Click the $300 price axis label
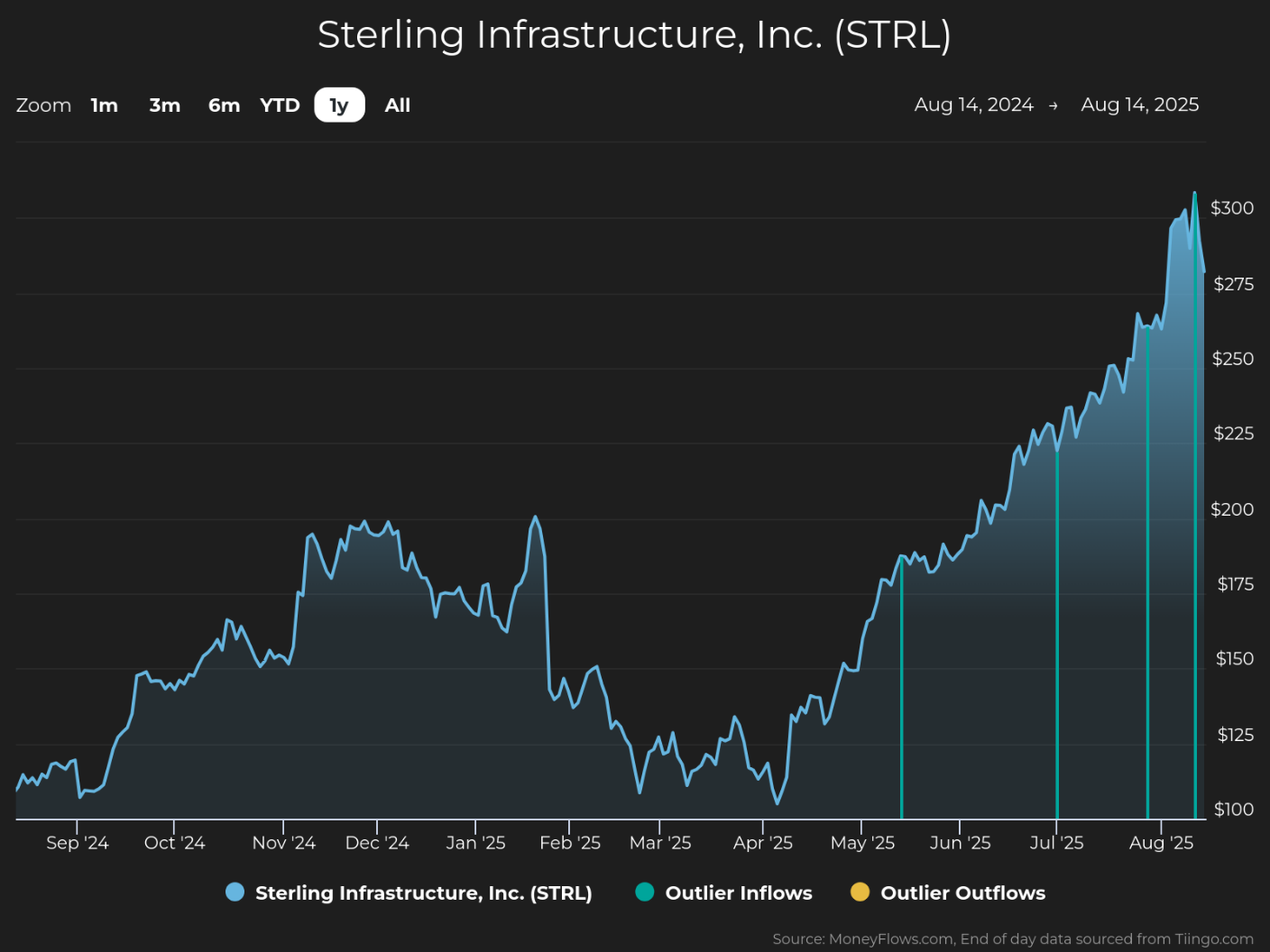Viewport: 1270px width, 952px height. pos(1232,208)
